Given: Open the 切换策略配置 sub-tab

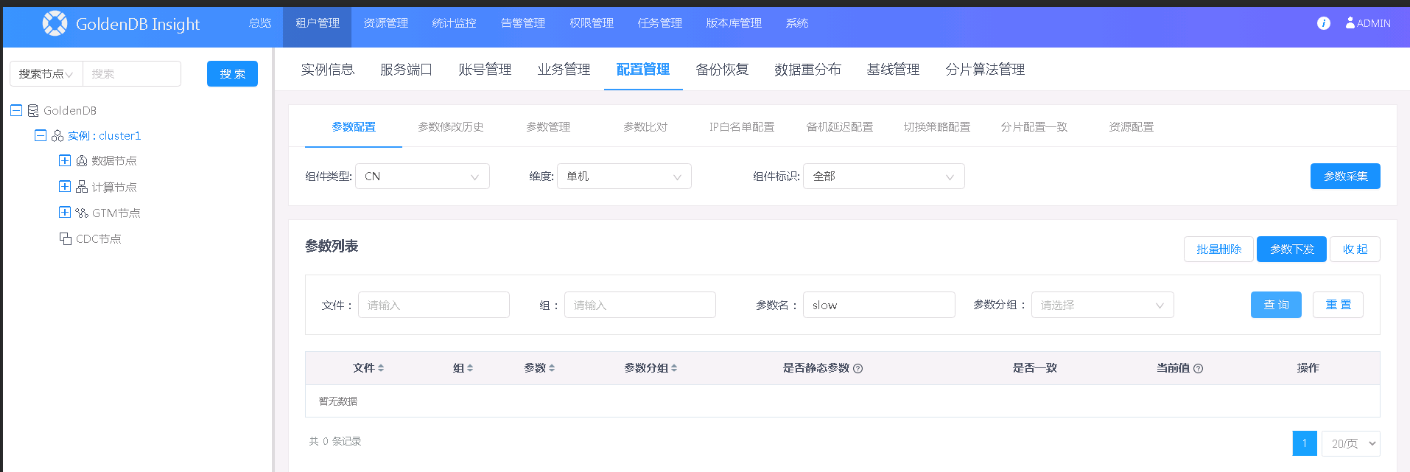Looking at the screenshot, I should tap(937, 127).
